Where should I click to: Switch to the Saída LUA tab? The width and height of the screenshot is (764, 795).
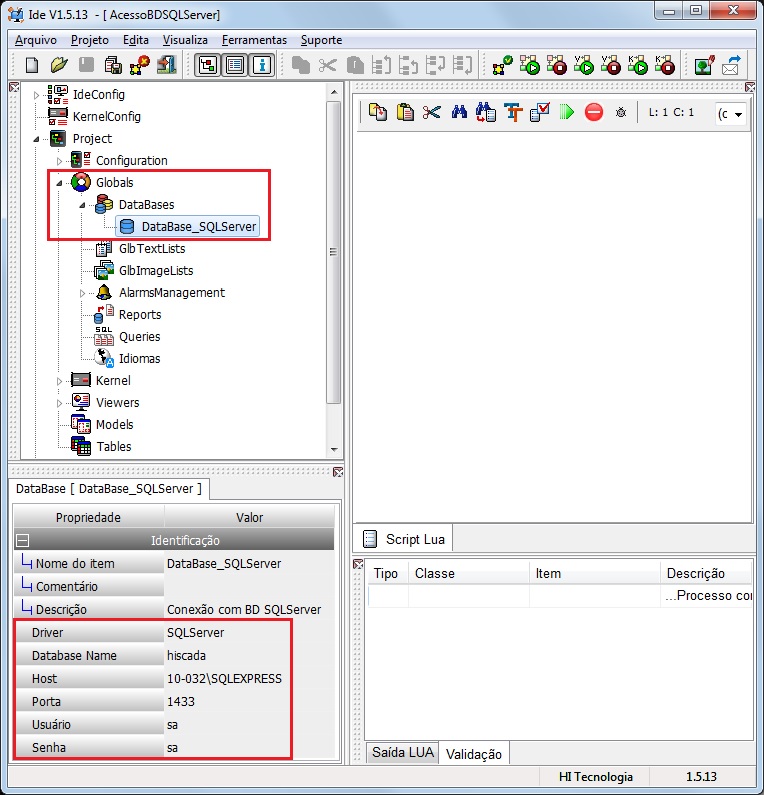(x=403, y=752)
